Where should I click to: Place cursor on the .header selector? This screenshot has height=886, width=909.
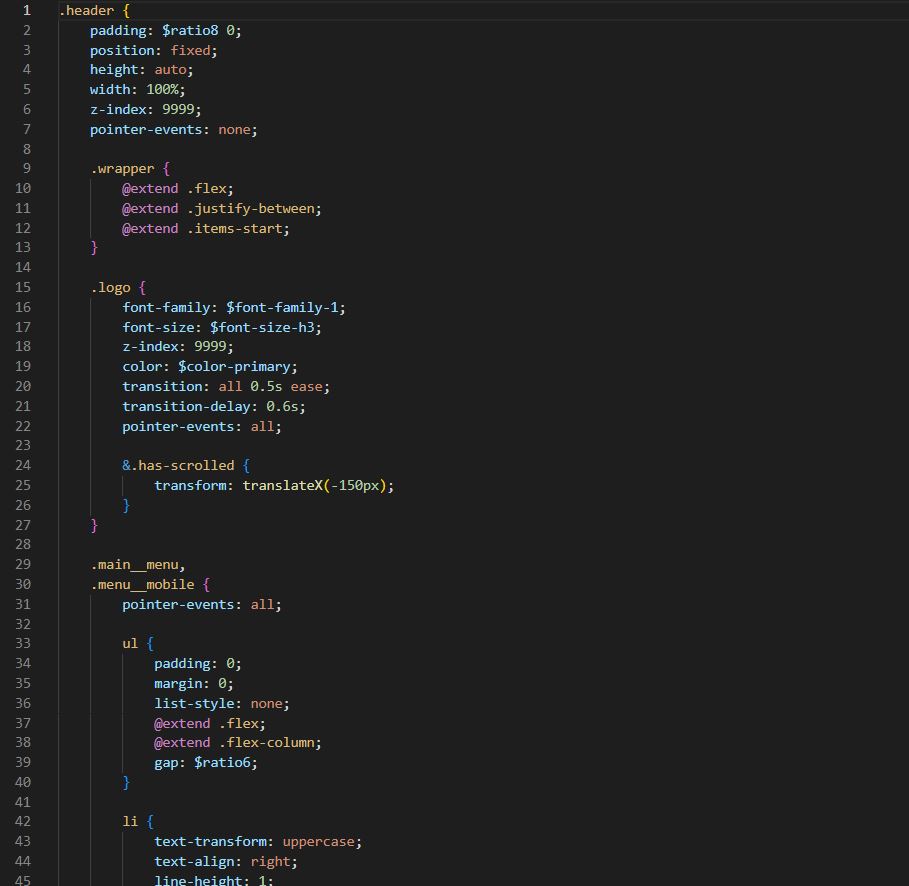[86, 11]
